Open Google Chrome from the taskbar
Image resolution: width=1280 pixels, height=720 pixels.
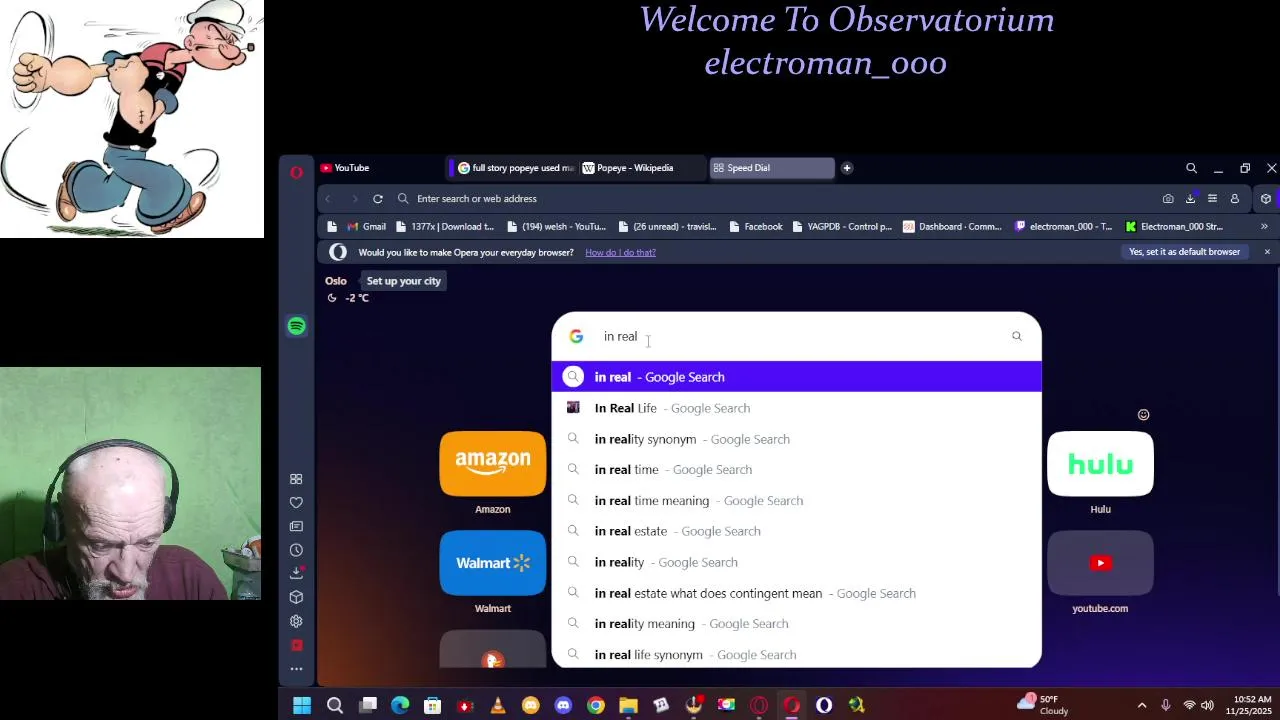tap(596, 706)
